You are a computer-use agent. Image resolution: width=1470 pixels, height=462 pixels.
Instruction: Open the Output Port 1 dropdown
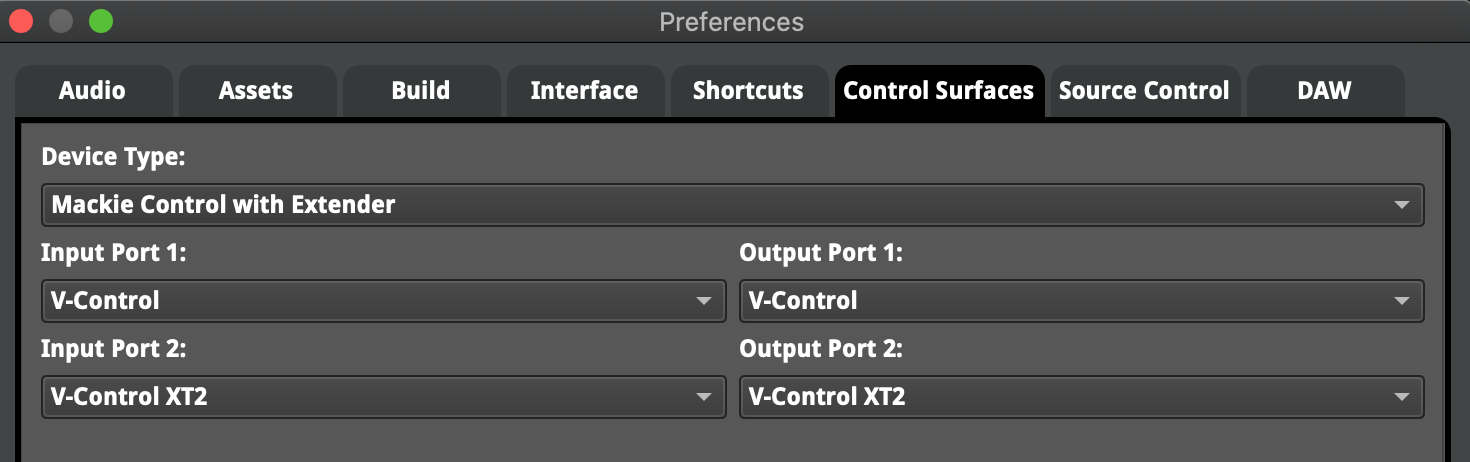(x=1081, y=300)
